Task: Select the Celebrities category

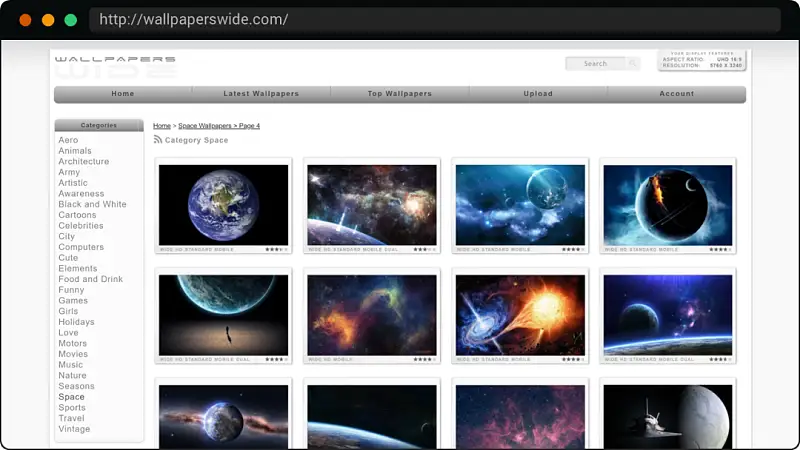Action: click(x=81, y=226)
